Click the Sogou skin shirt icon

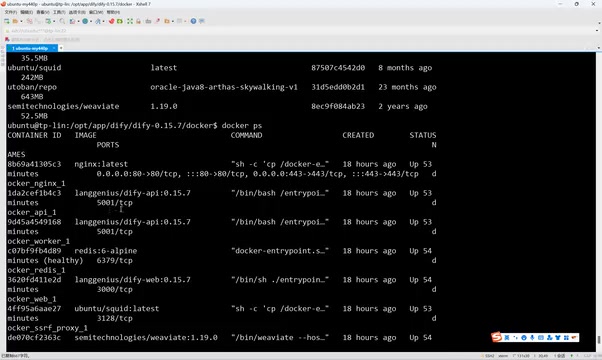click(557, 337)
